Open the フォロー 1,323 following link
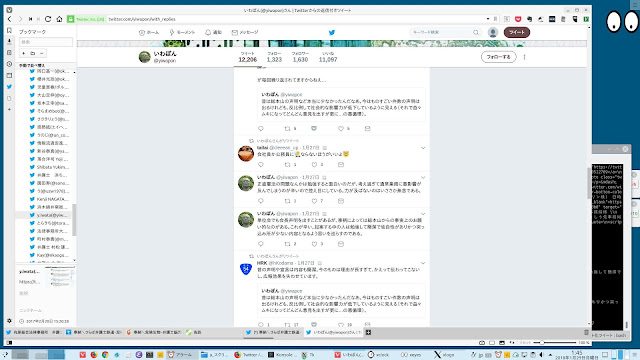The height and width of the screenshot is (360, 640). 274,57
